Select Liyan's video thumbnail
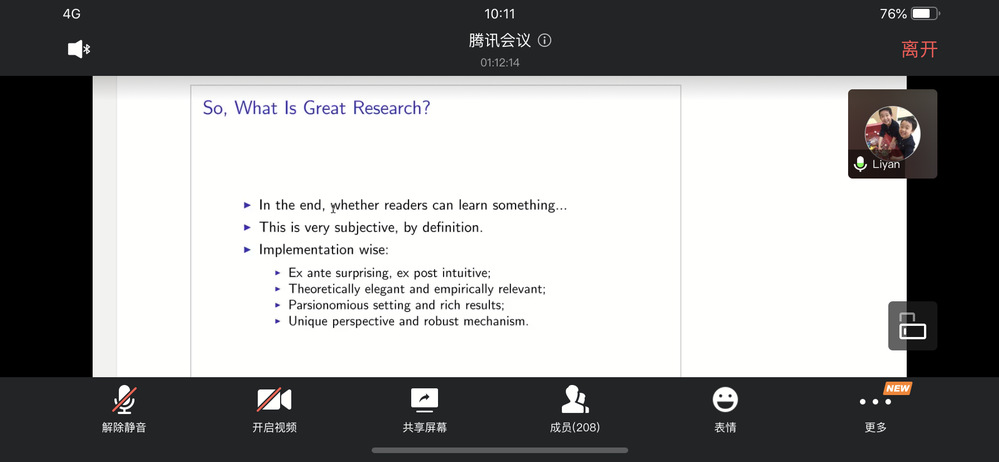Viewport: 999px width, 462px height. 892,132
